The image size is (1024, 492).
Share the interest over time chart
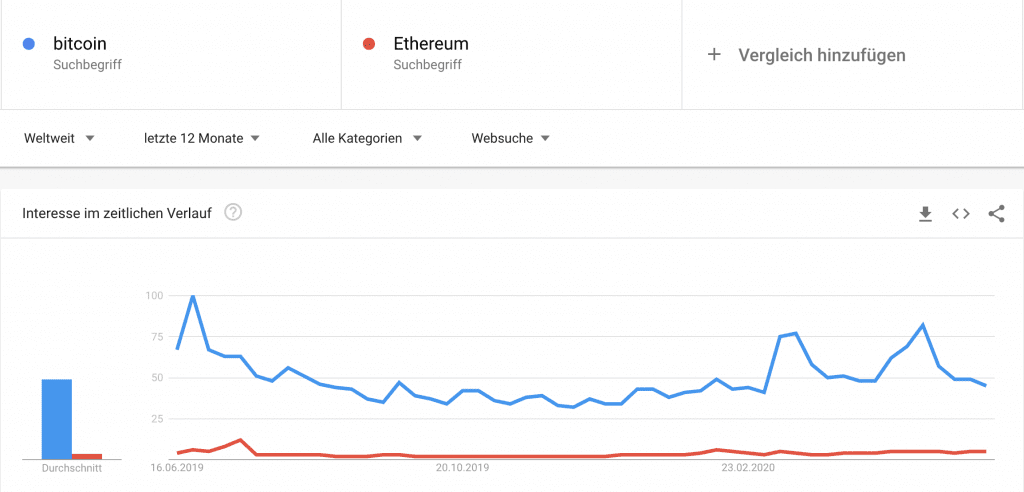tap(996, 213)
